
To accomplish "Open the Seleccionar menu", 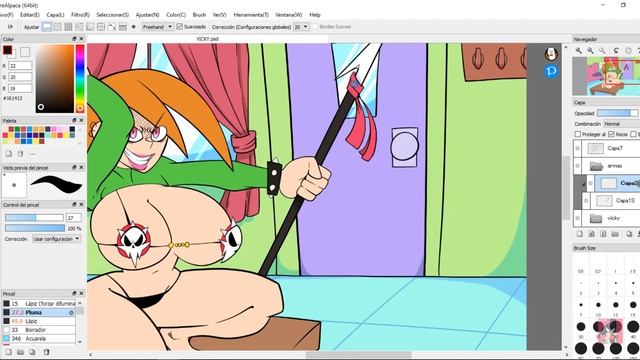I will coord(113,15).
